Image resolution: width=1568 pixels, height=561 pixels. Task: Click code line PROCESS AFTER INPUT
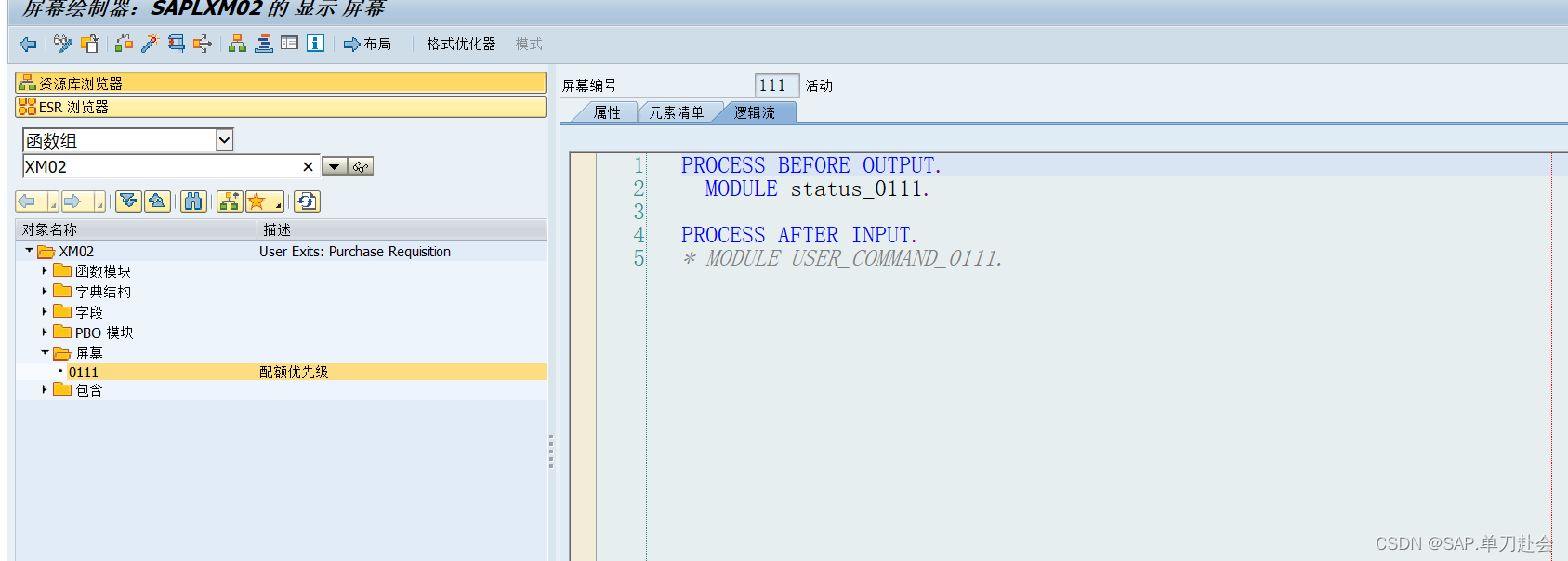tap(798, 235)
